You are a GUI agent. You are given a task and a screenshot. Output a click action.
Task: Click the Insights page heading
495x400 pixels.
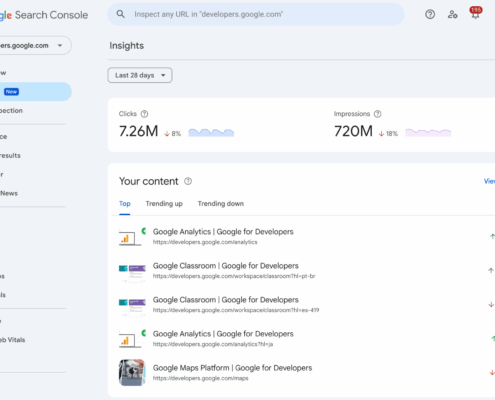tap(127, 46)
